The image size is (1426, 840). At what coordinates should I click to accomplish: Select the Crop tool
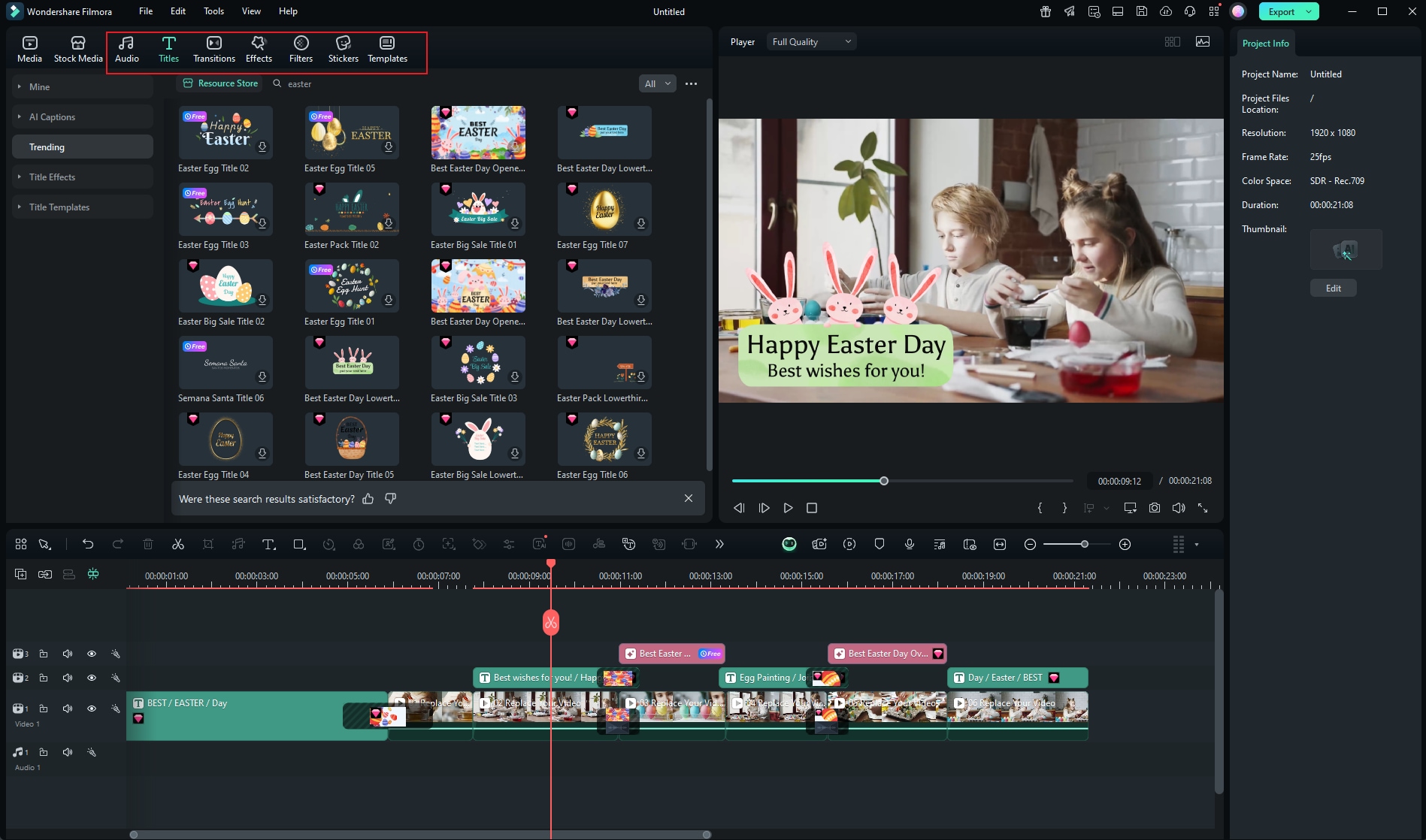(x=208, y=544)
